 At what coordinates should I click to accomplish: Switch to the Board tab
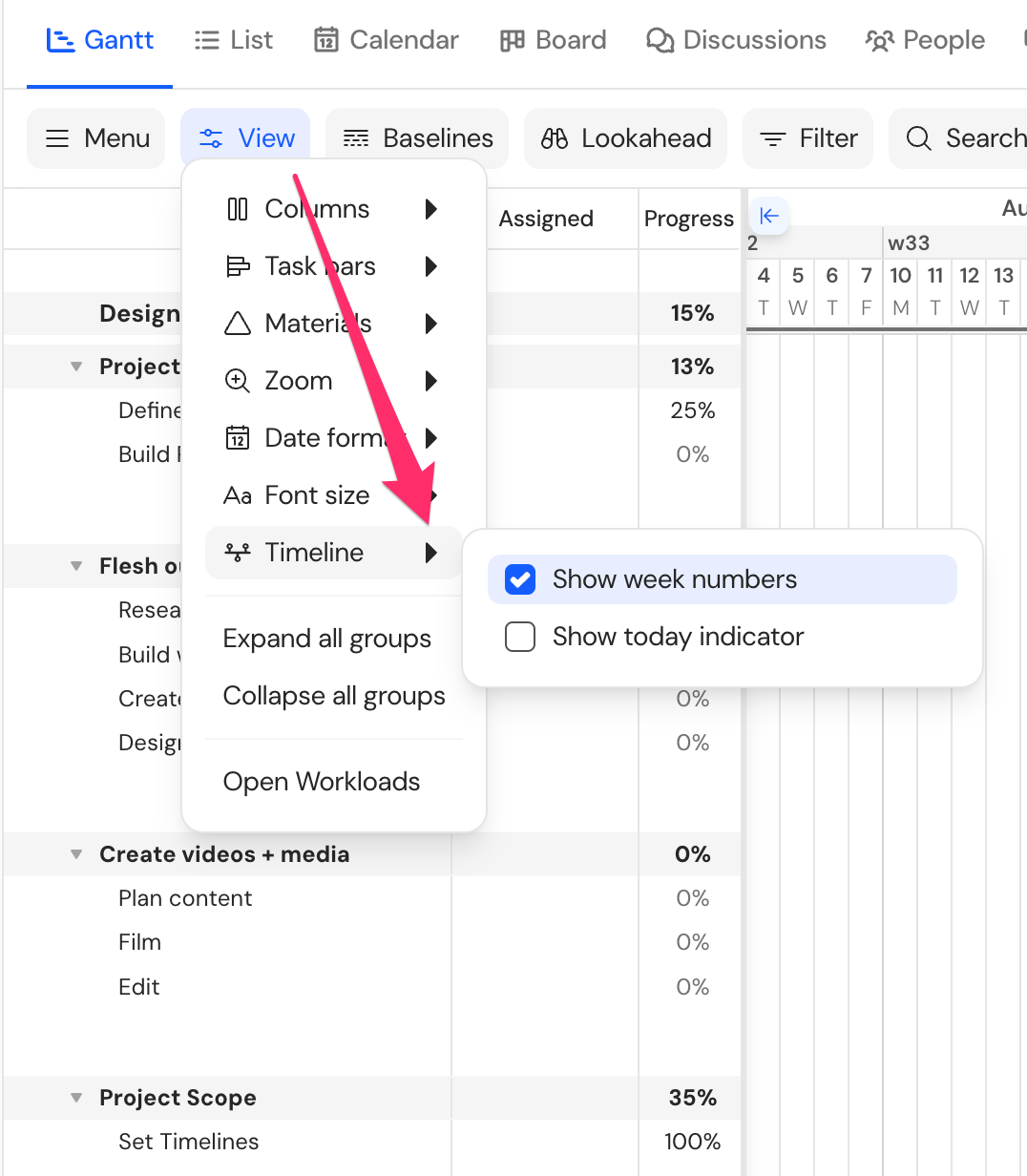click(x=554, y=40)
